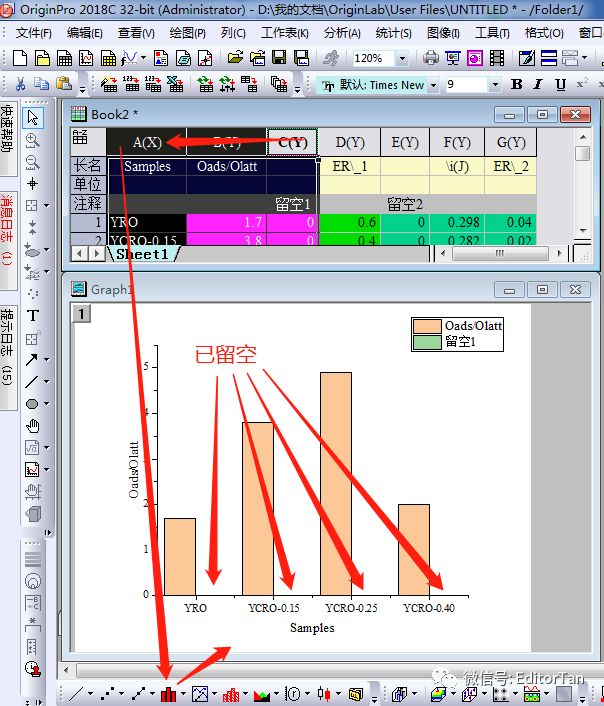Click the Excel import icon with green X
Screen dimensions: 604x706
[x=175, y=84]
